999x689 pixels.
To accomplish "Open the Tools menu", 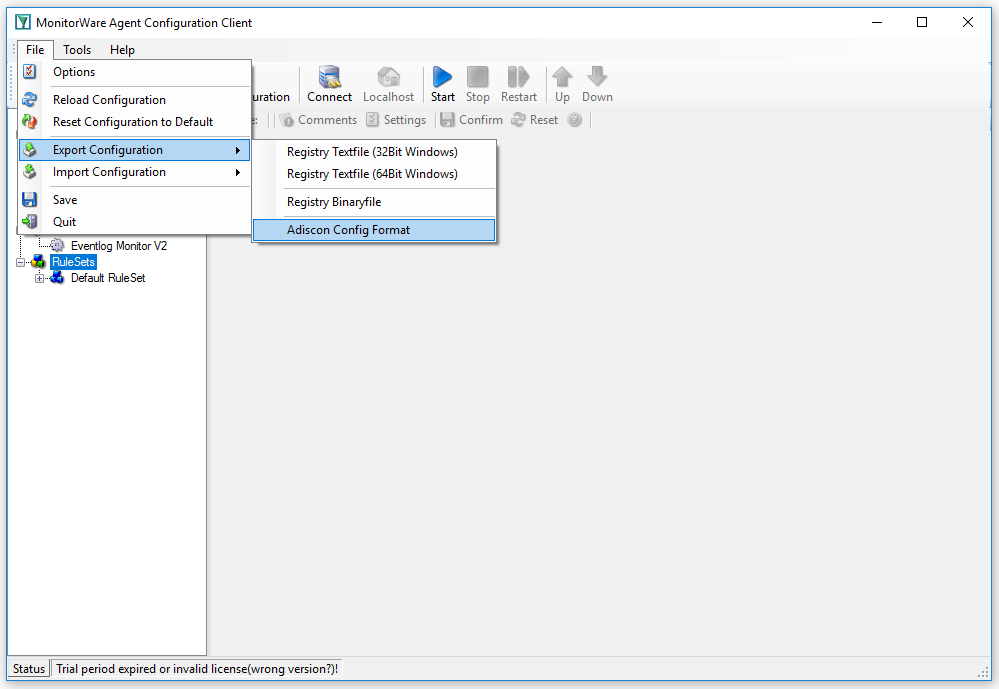I will [77, 50].
